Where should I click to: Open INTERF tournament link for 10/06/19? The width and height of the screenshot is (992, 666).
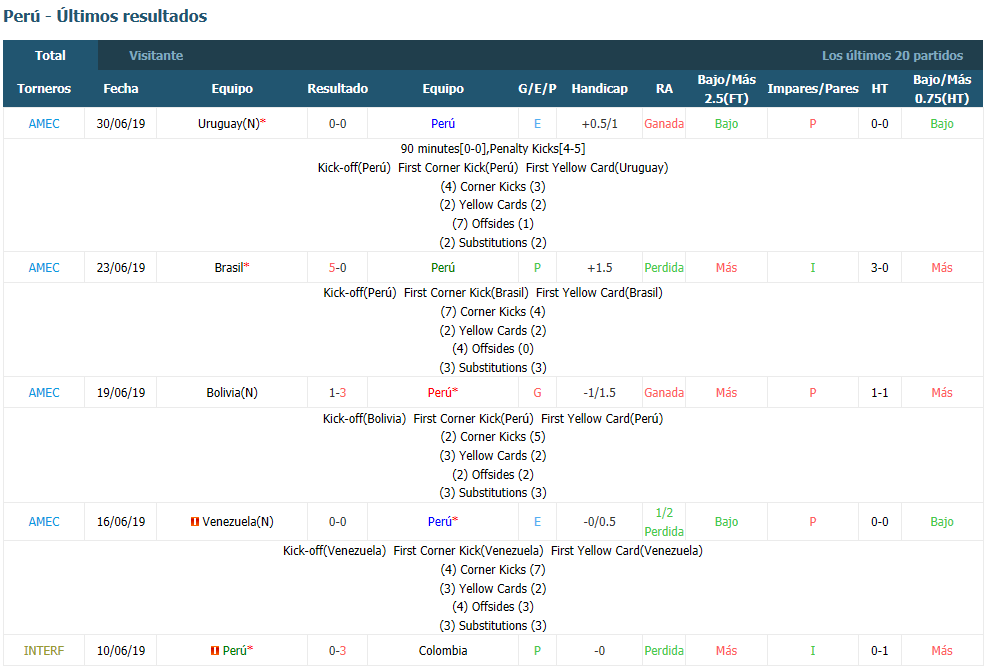(44, 651)
